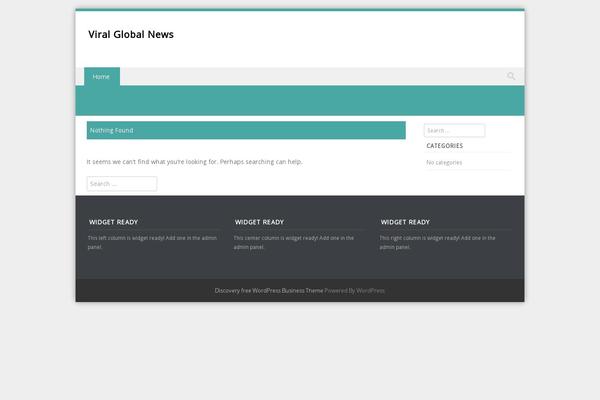The image size is (600, 400).
Task: Click the left footer WIDGET READY heading
Action: pos(113,222)
